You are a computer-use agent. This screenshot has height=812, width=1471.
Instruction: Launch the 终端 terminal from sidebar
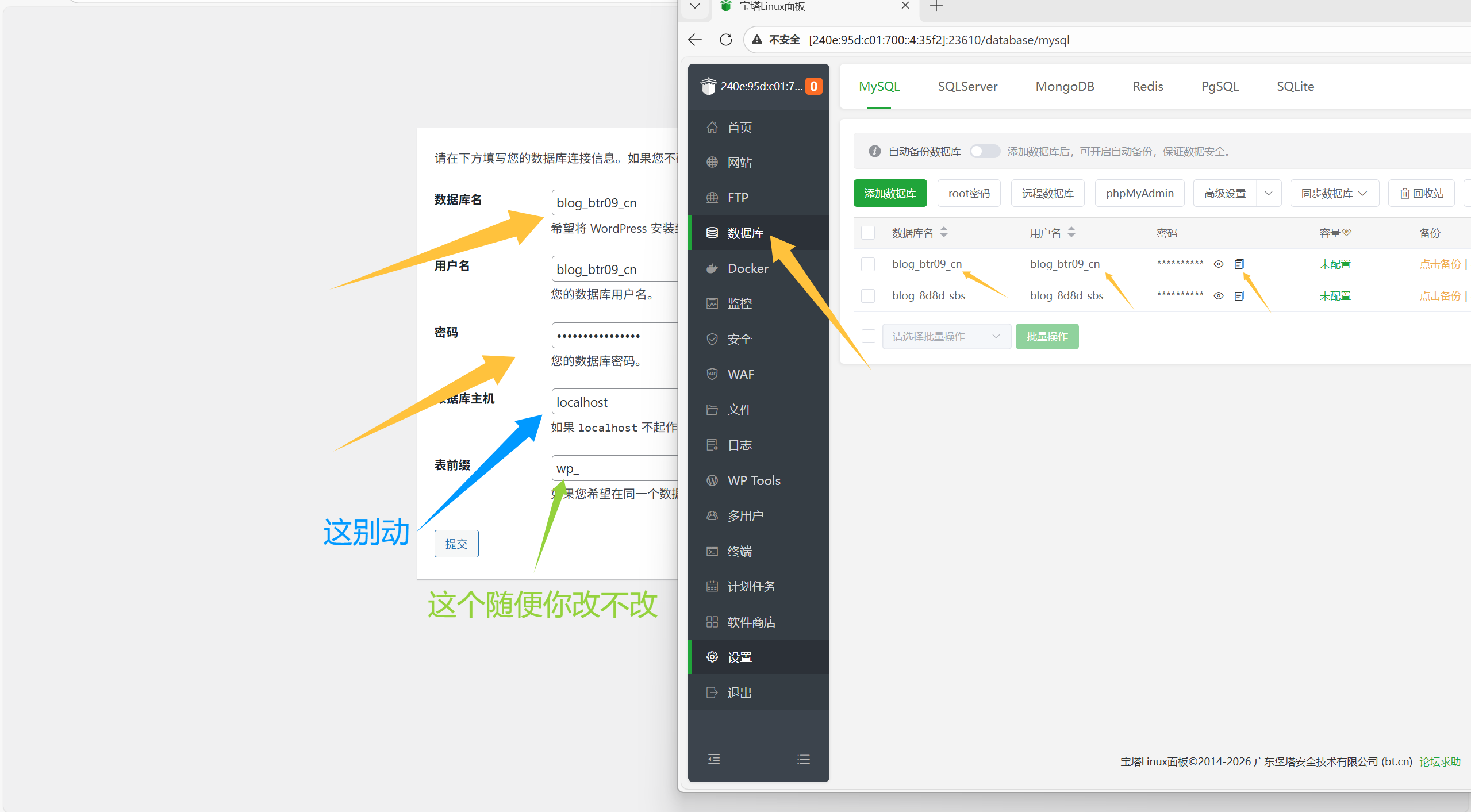point(739,551)
